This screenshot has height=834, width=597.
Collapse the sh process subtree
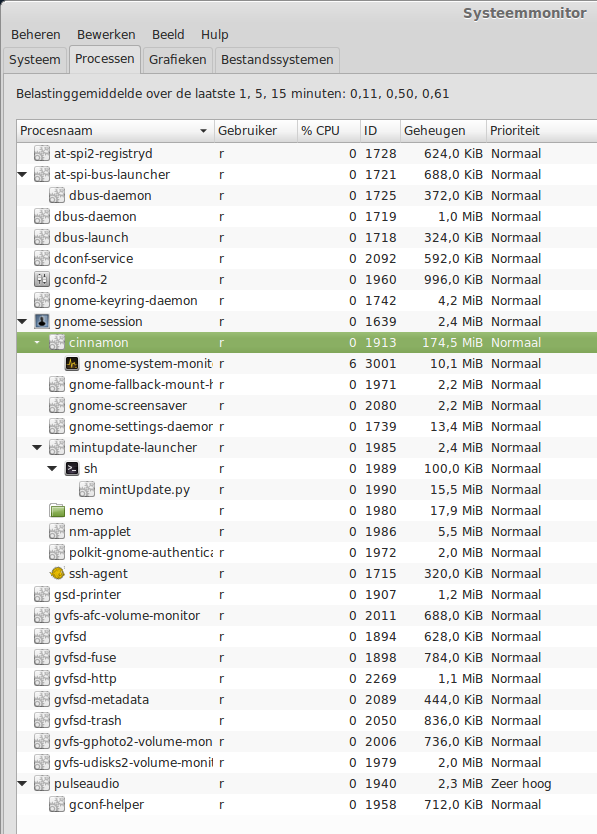[52, 469]
